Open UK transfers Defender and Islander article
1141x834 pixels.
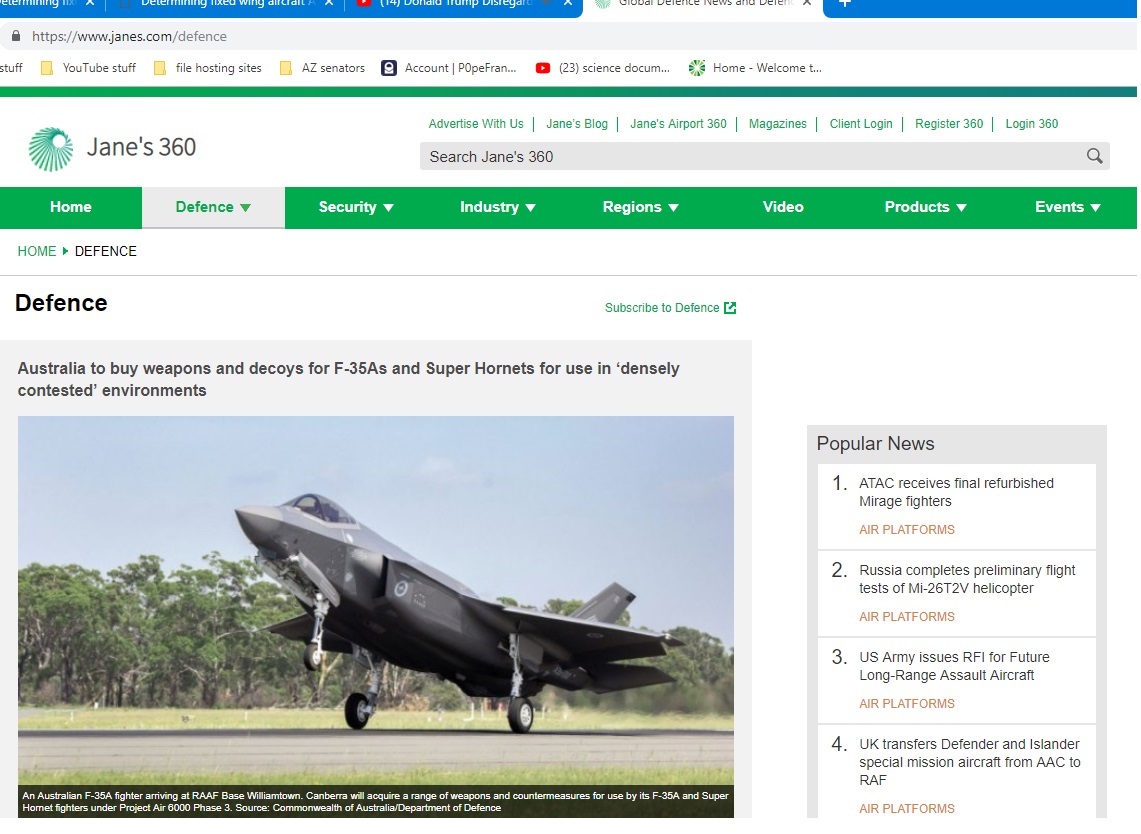tap(971, 763)
